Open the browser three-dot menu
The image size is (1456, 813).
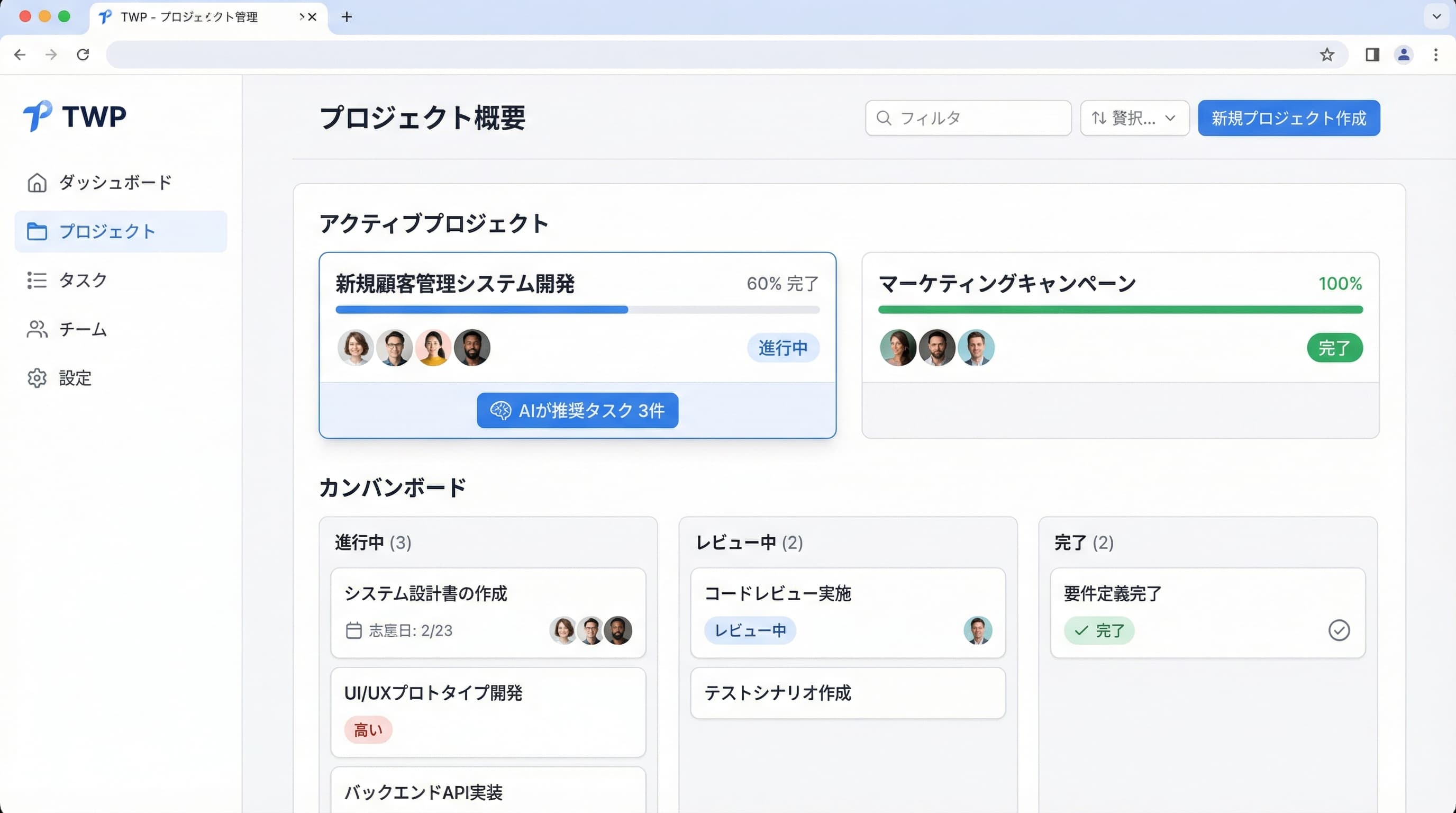point(1436,55)
